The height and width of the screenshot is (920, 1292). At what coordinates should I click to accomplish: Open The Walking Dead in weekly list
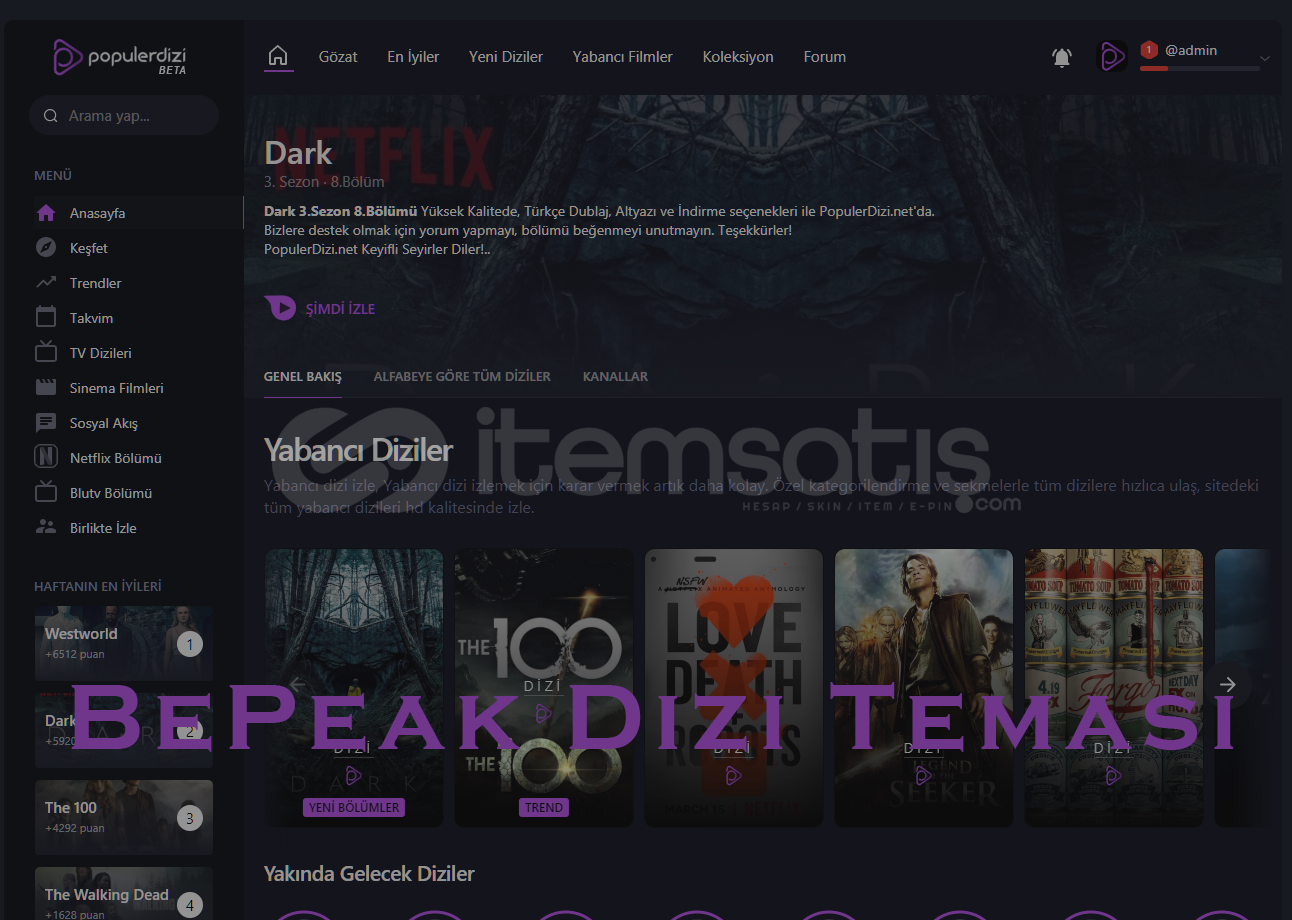[124, 893]
